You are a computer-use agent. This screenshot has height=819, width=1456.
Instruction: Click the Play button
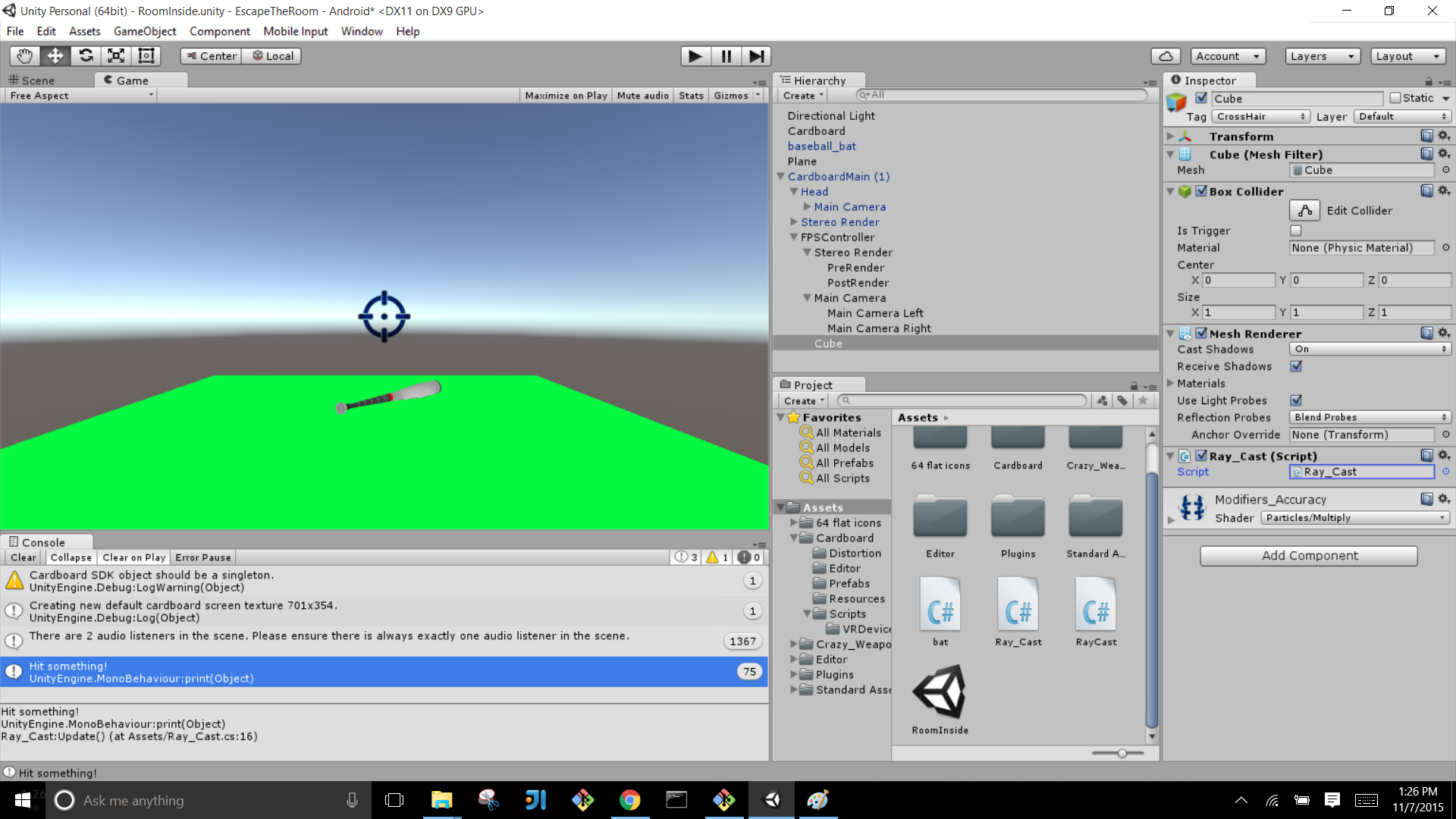tap(695, 55)
